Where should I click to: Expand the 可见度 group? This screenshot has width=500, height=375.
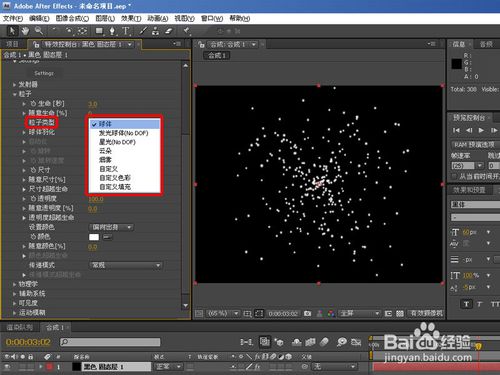pyautogui.click(x=14, y=303)
